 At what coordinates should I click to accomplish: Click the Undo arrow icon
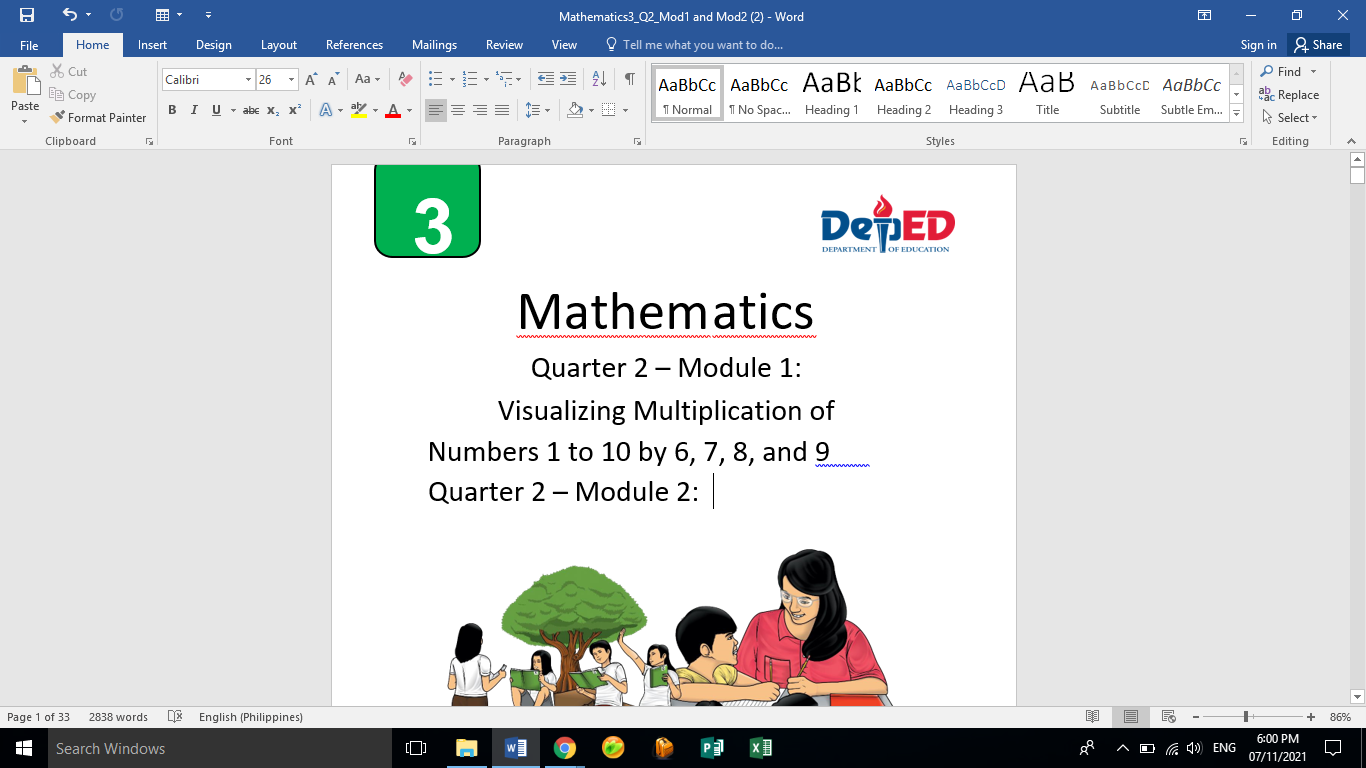pyautogui.click(x=69, y=15)
